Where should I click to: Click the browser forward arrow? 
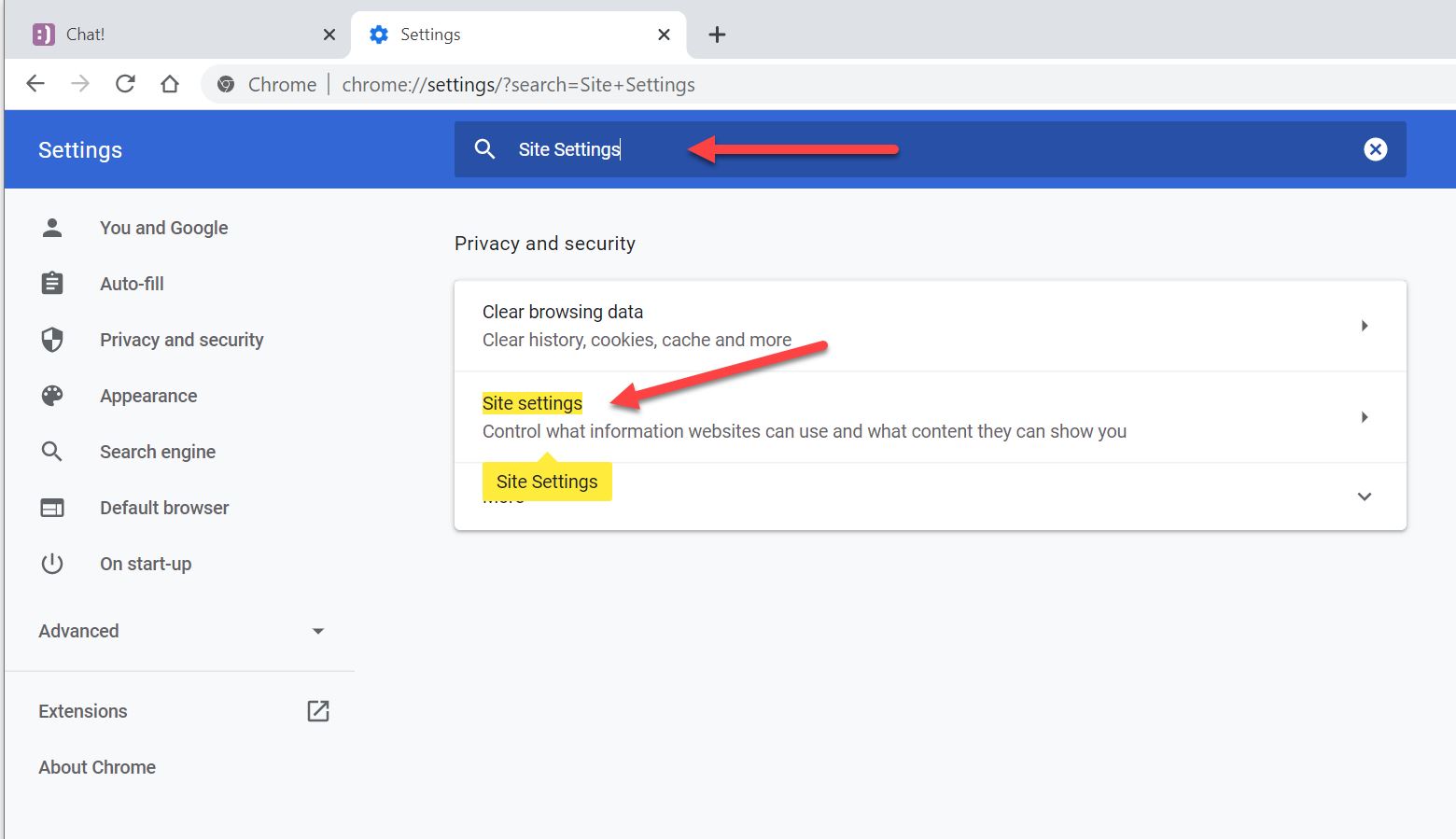click(80, 84)
